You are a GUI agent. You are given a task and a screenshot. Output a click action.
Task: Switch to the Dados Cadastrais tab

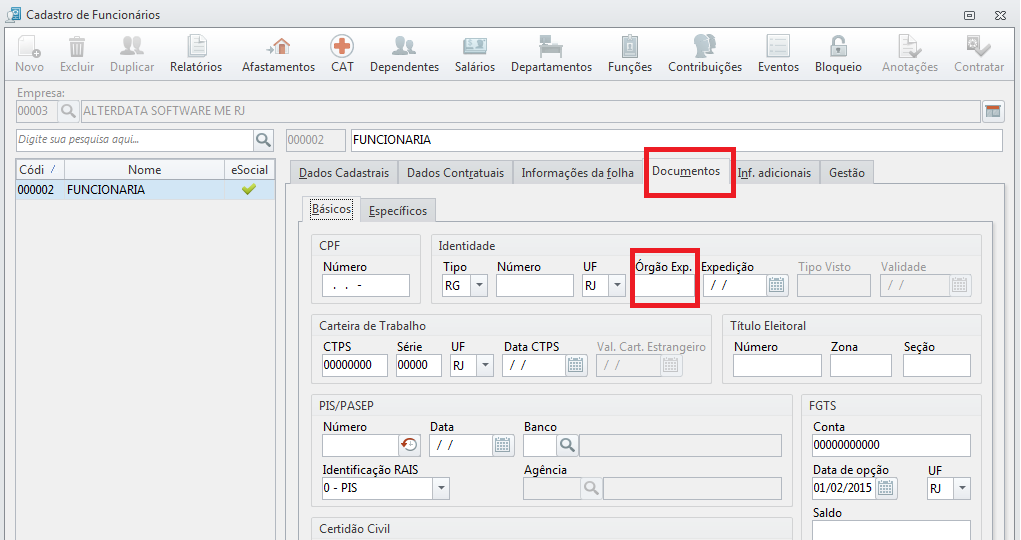tap(344, 173)
